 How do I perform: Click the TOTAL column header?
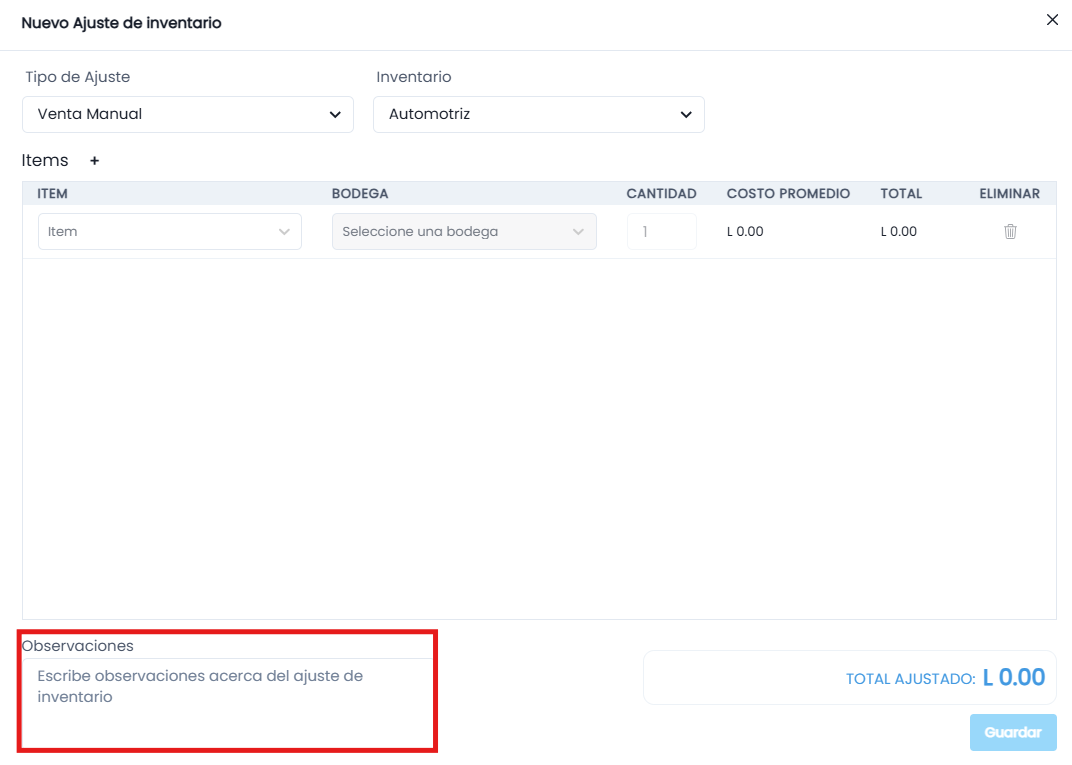click(x=901, y=193)
